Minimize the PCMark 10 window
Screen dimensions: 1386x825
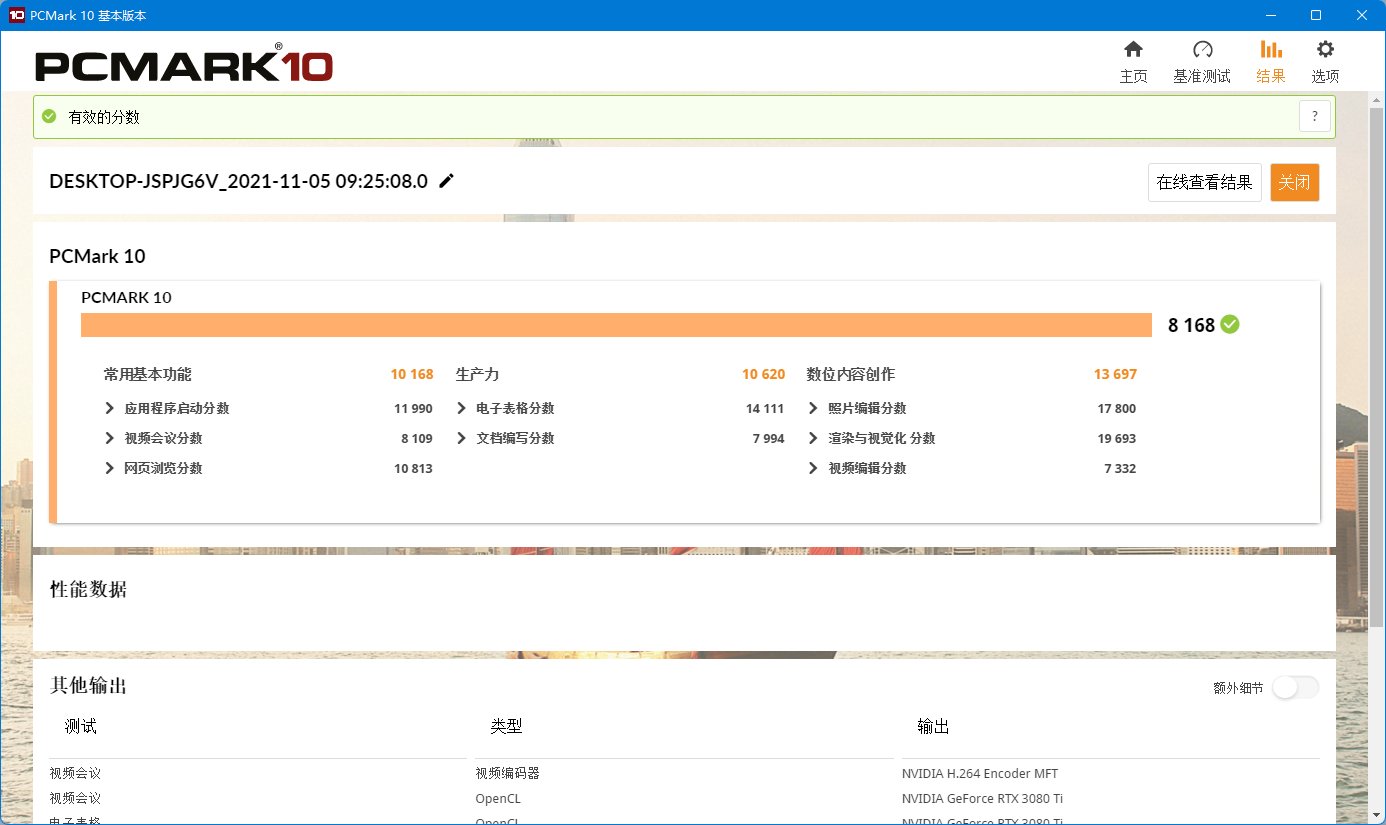coord(1270,15)
